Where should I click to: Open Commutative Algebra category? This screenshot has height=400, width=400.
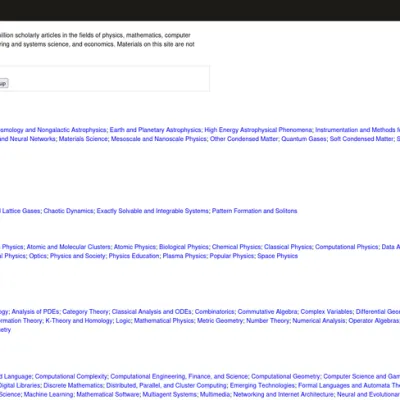(267, 312)
